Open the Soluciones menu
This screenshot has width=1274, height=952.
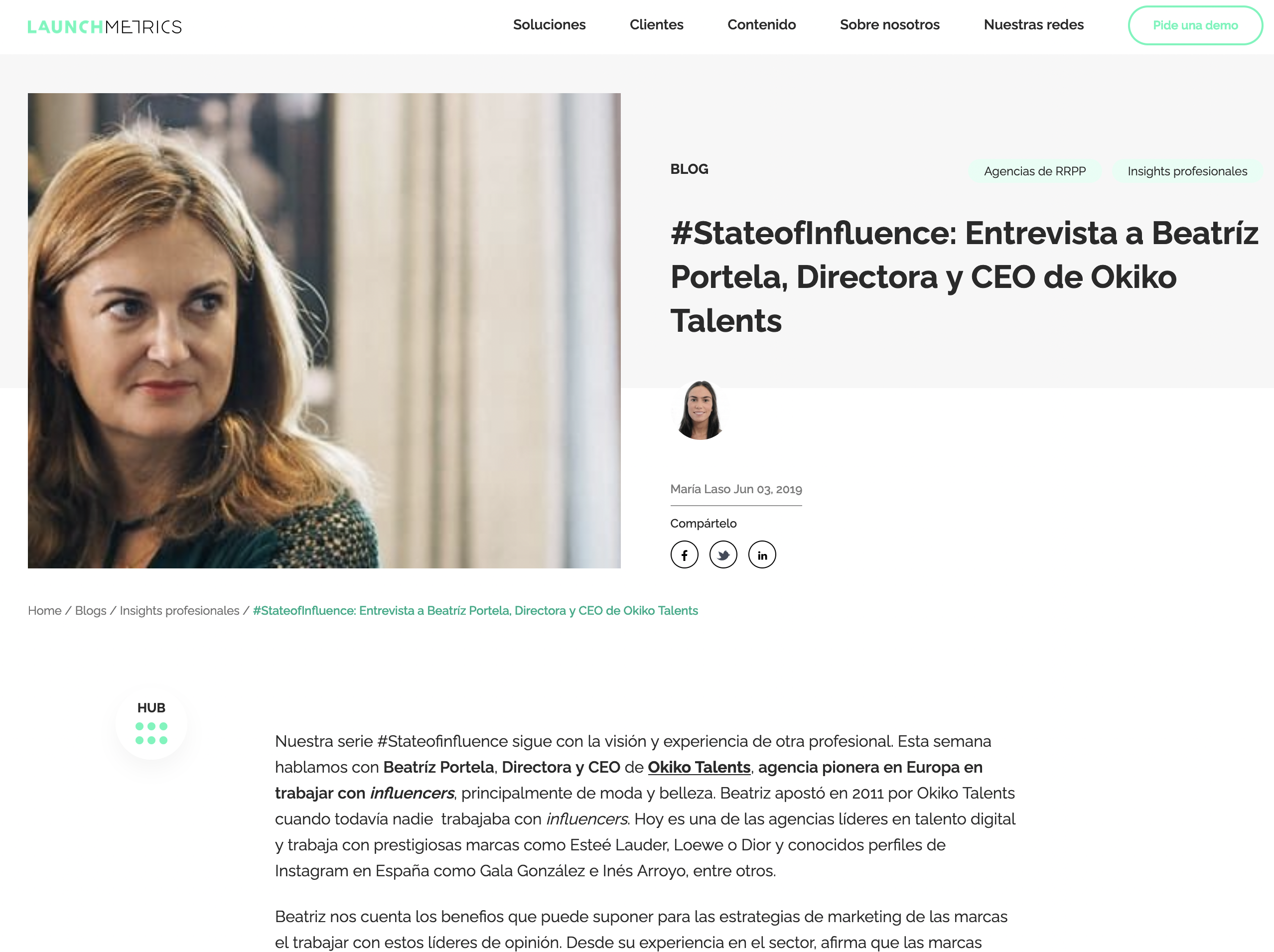click(x=549, y=25)
